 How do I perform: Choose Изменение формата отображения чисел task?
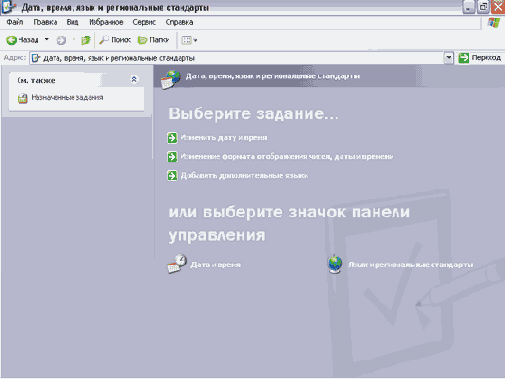pos(287,157)
